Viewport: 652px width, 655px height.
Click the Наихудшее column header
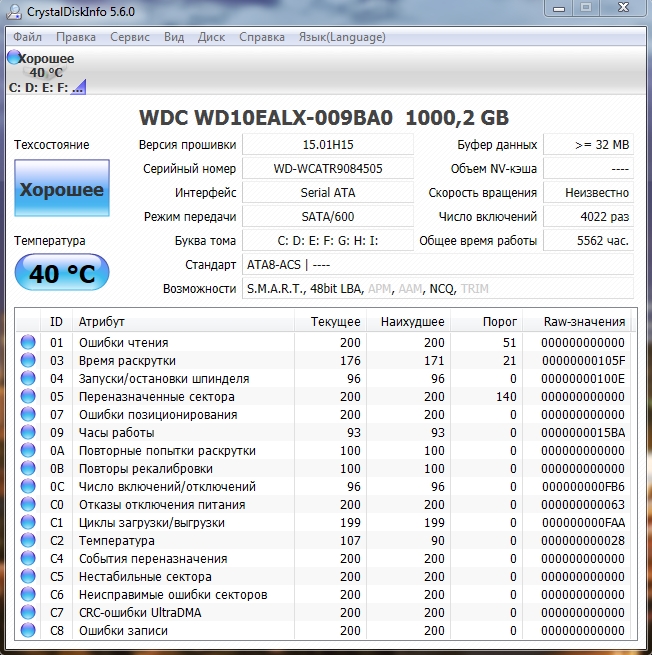click(408, 321)
